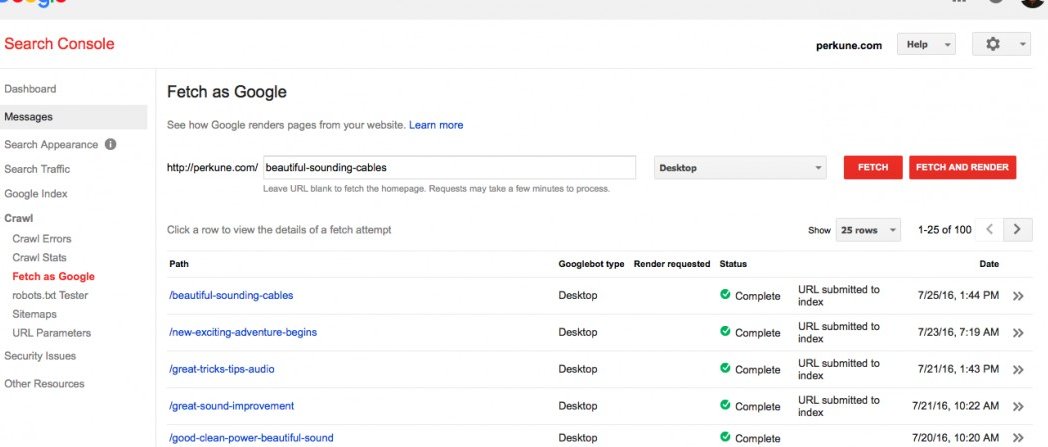Screen dimensions: 1048x447
Task: Click the Path column header
Action: coord(178,264)
